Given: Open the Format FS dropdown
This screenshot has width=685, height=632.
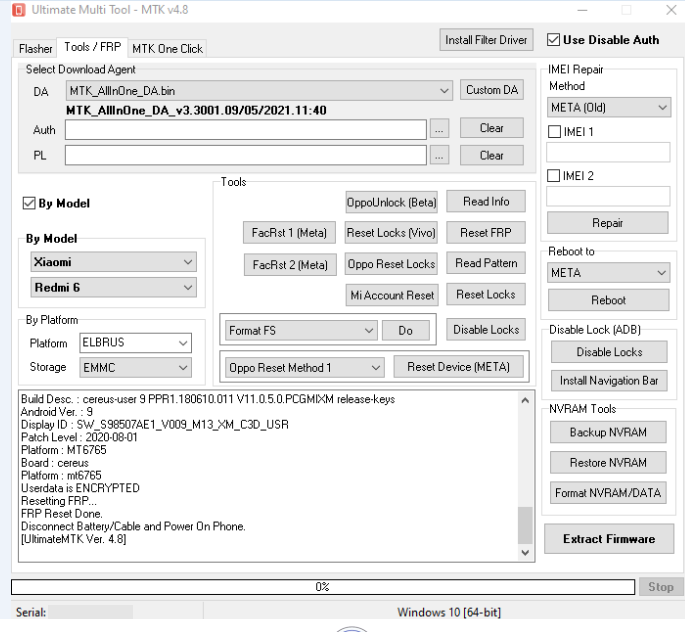Looking at the screenshot, I should 301,331.
